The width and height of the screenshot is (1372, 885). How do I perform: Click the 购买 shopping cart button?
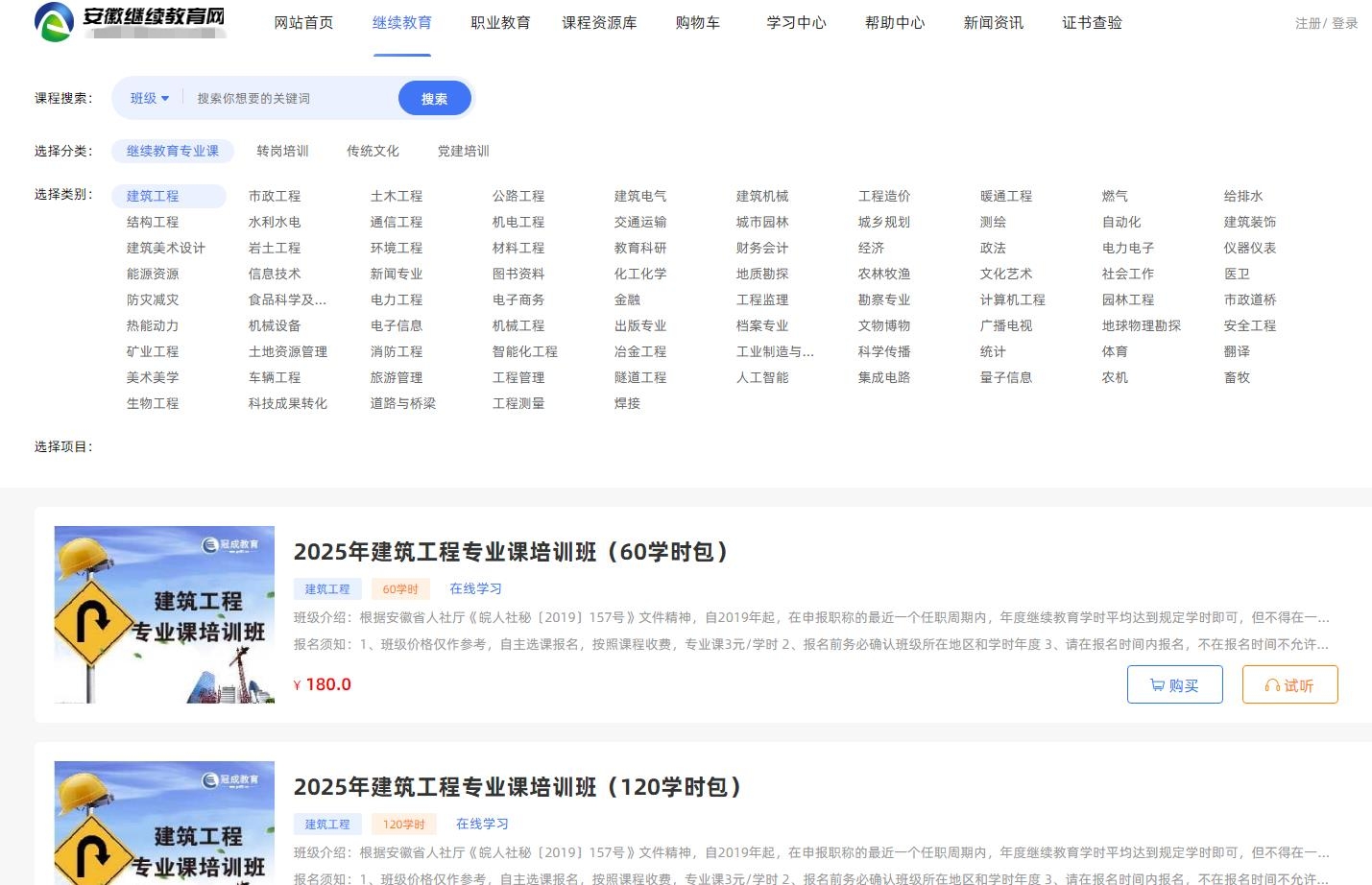pos(1174,684)
